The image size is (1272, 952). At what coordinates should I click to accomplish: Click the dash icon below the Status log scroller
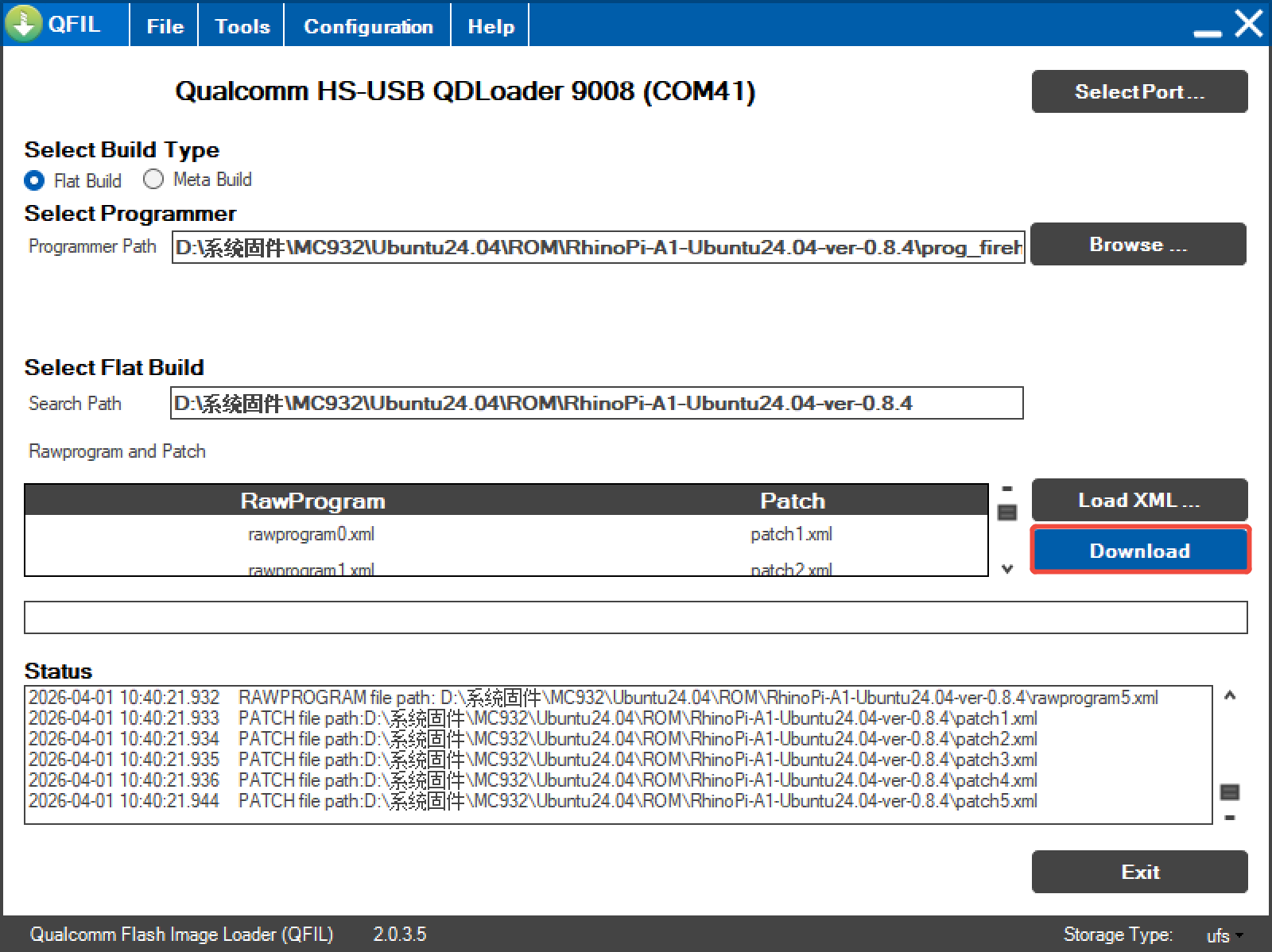pyautogui.click(x=1230, y=817)
